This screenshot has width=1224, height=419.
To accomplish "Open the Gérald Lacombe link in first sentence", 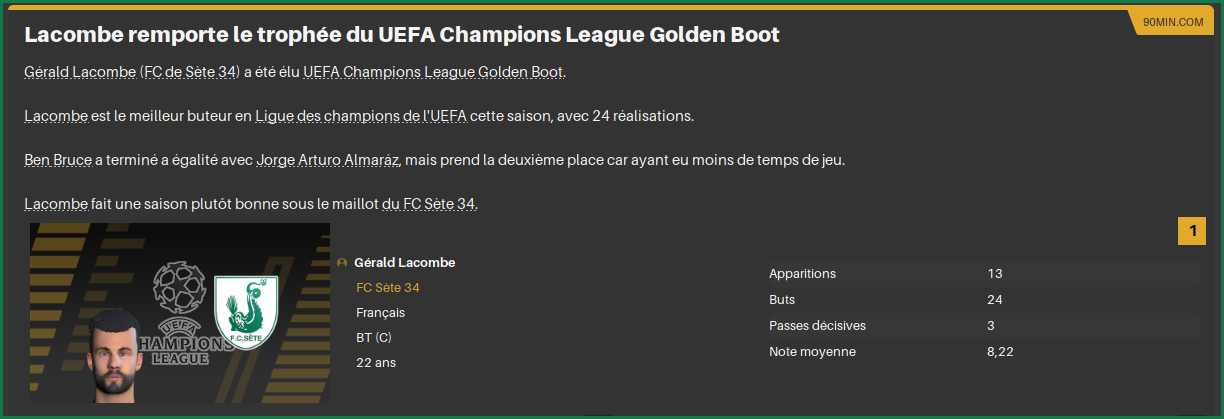I will [80, 72].
